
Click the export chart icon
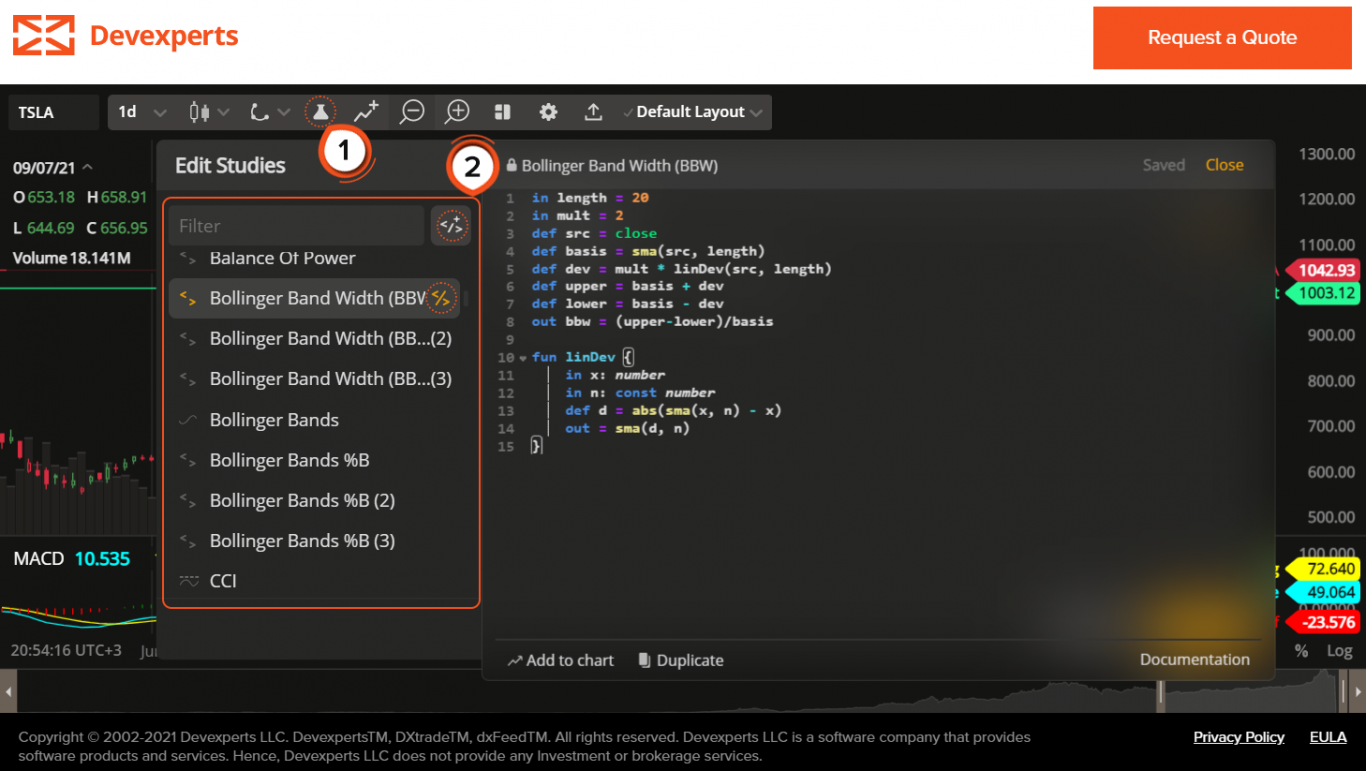tap(593, 111)
